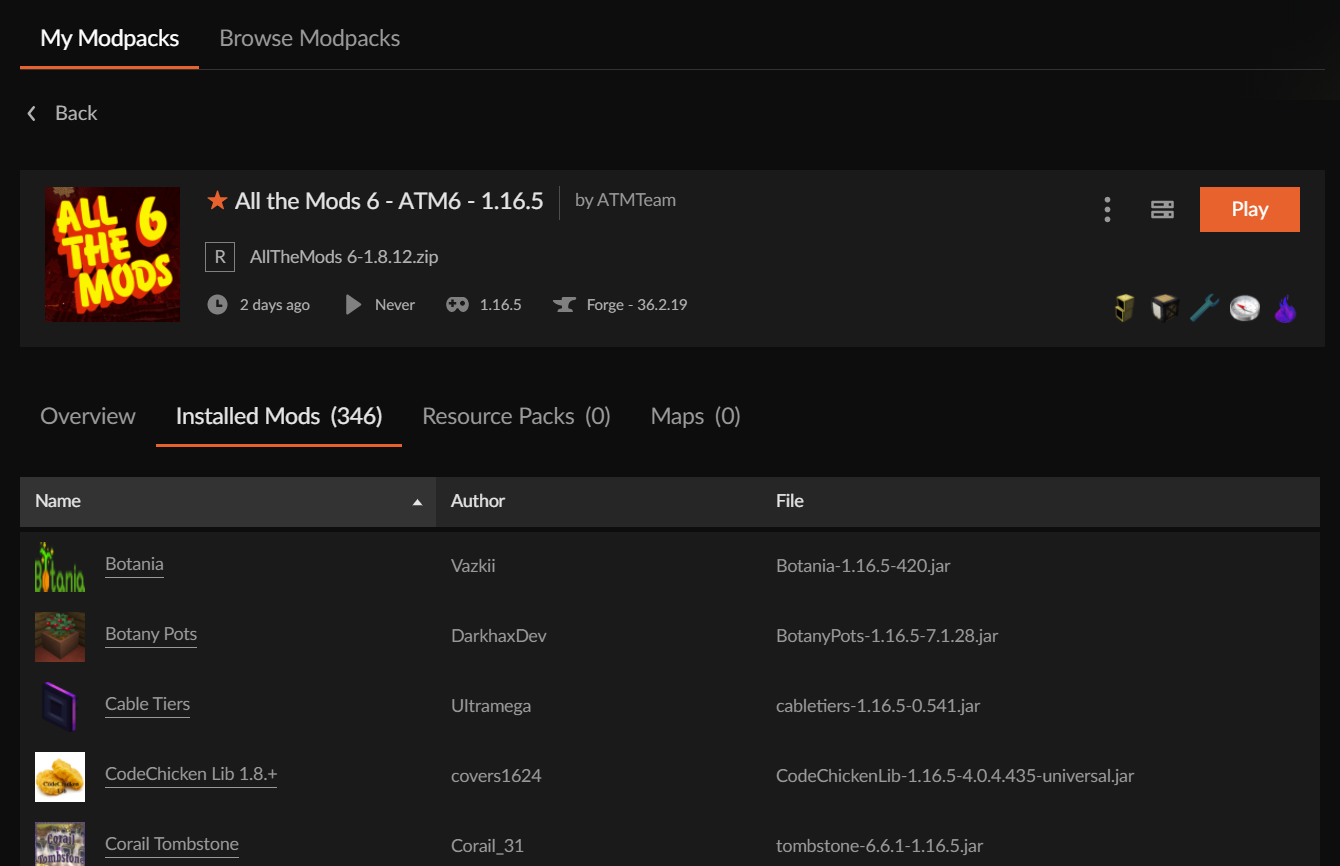
Task: Click the CodeChicken Lib mod icon
Action: point(60,777)
